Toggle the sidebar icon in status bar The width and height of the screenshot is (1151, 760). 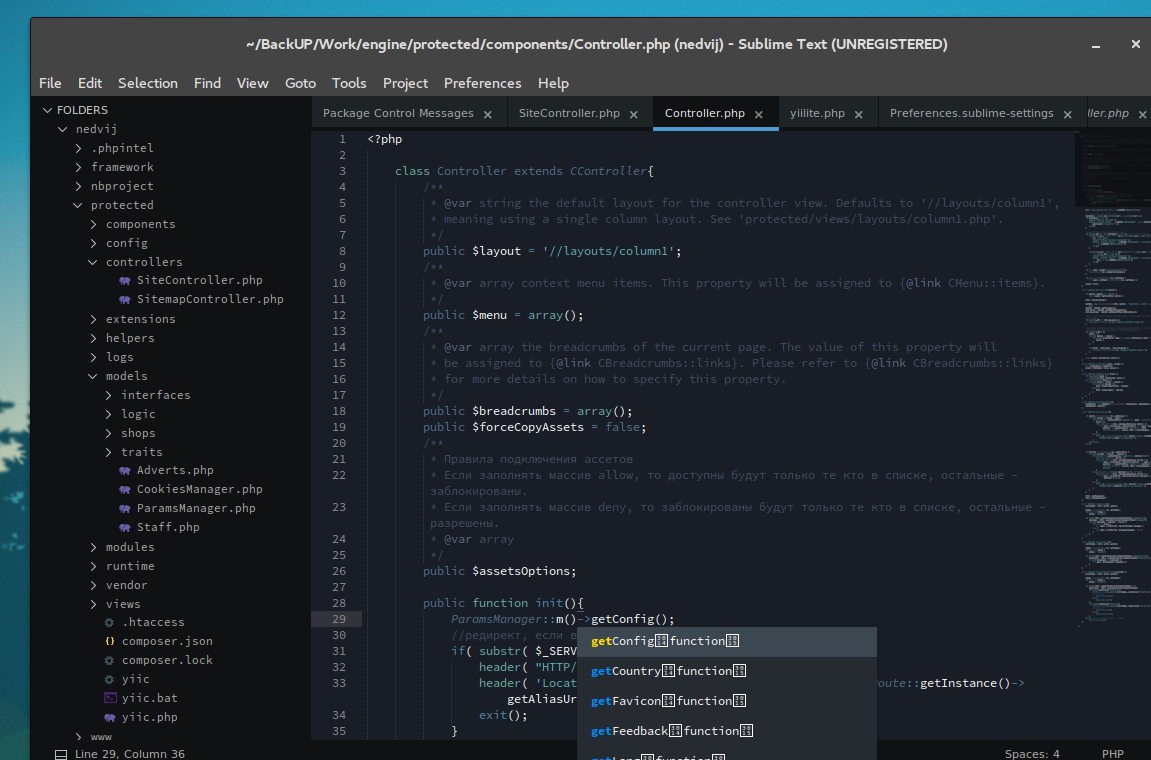click(61, 754)
